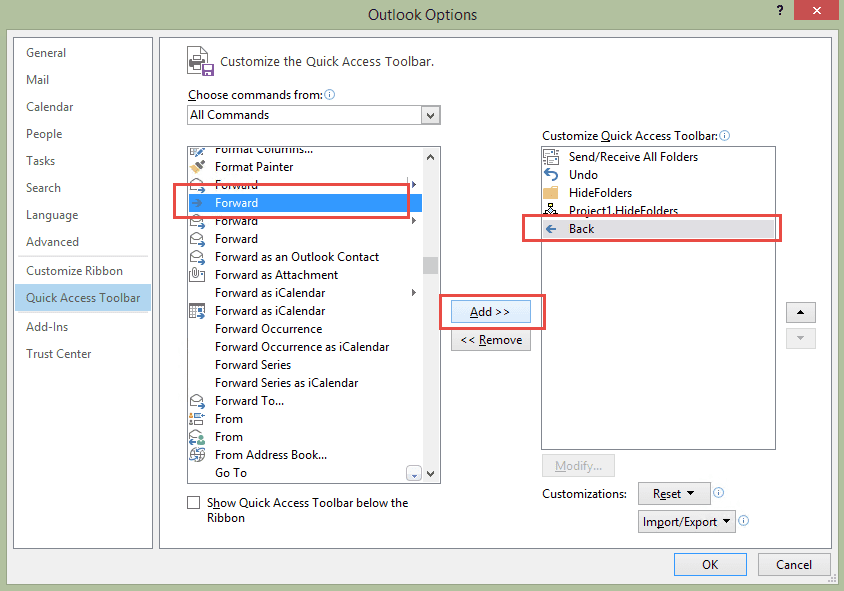The width and height of the screenshot is (844, 591).
Task: Click the Move Up arrow button
Action: [x=801, y=313]
